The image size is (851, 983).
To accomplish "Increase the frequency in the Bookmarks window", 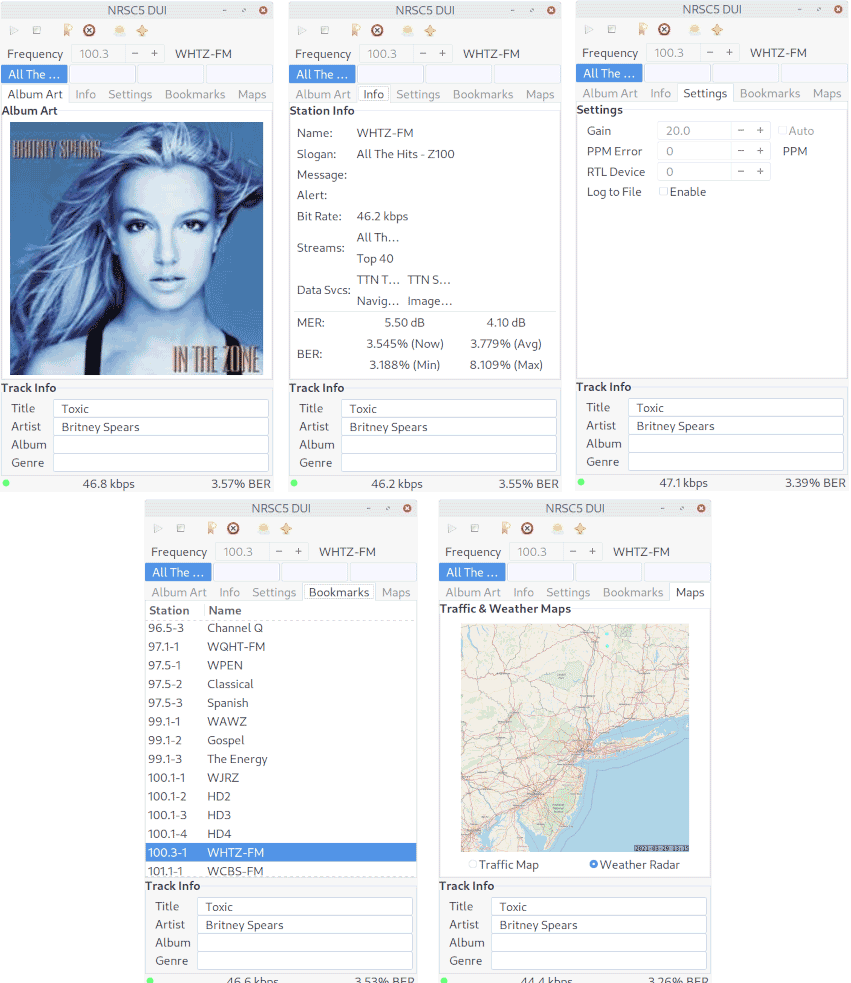I will point(299,552).
